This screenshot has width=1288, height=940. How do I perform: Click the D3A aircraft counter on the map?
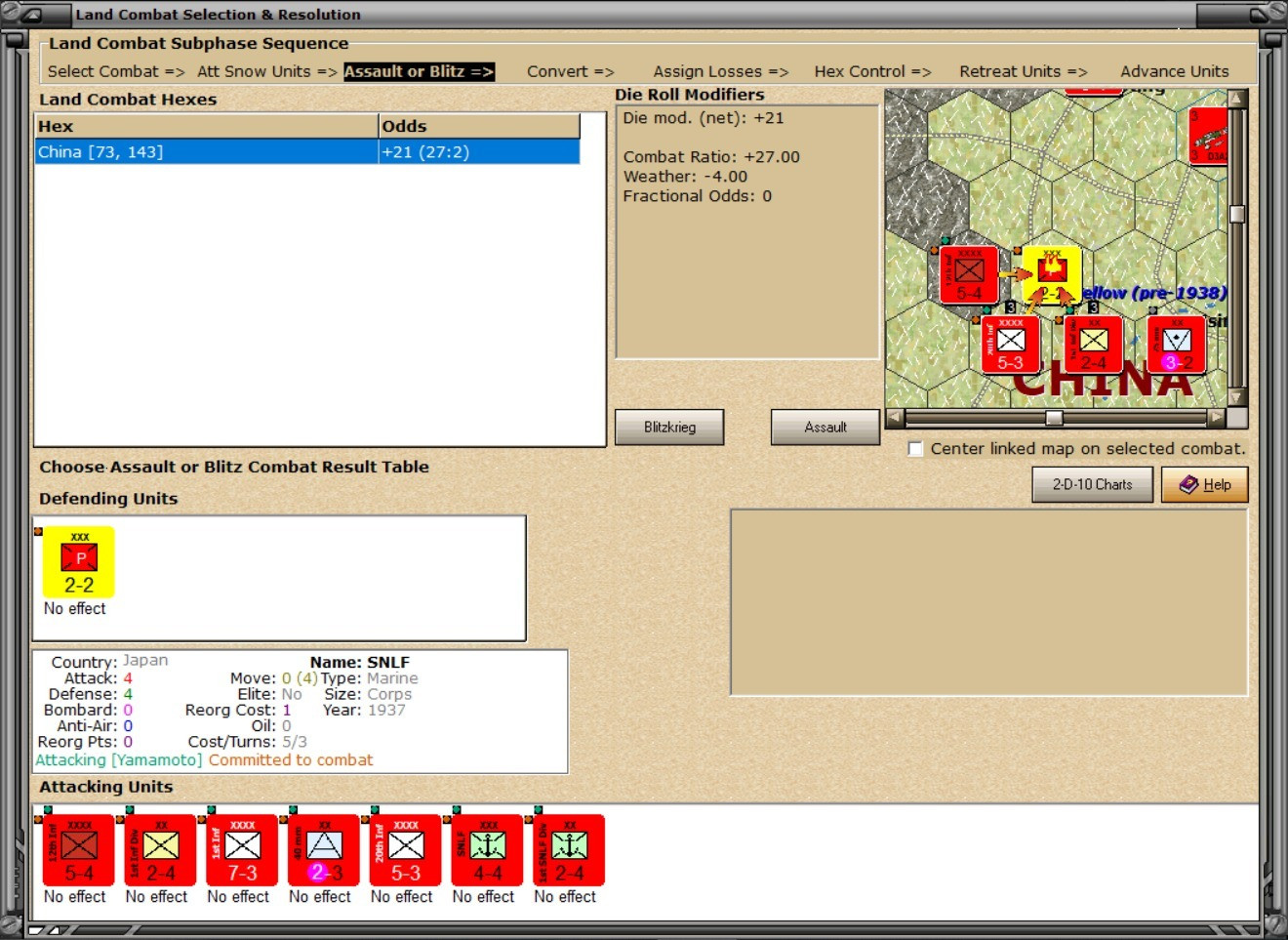(x=1208, y=136)
